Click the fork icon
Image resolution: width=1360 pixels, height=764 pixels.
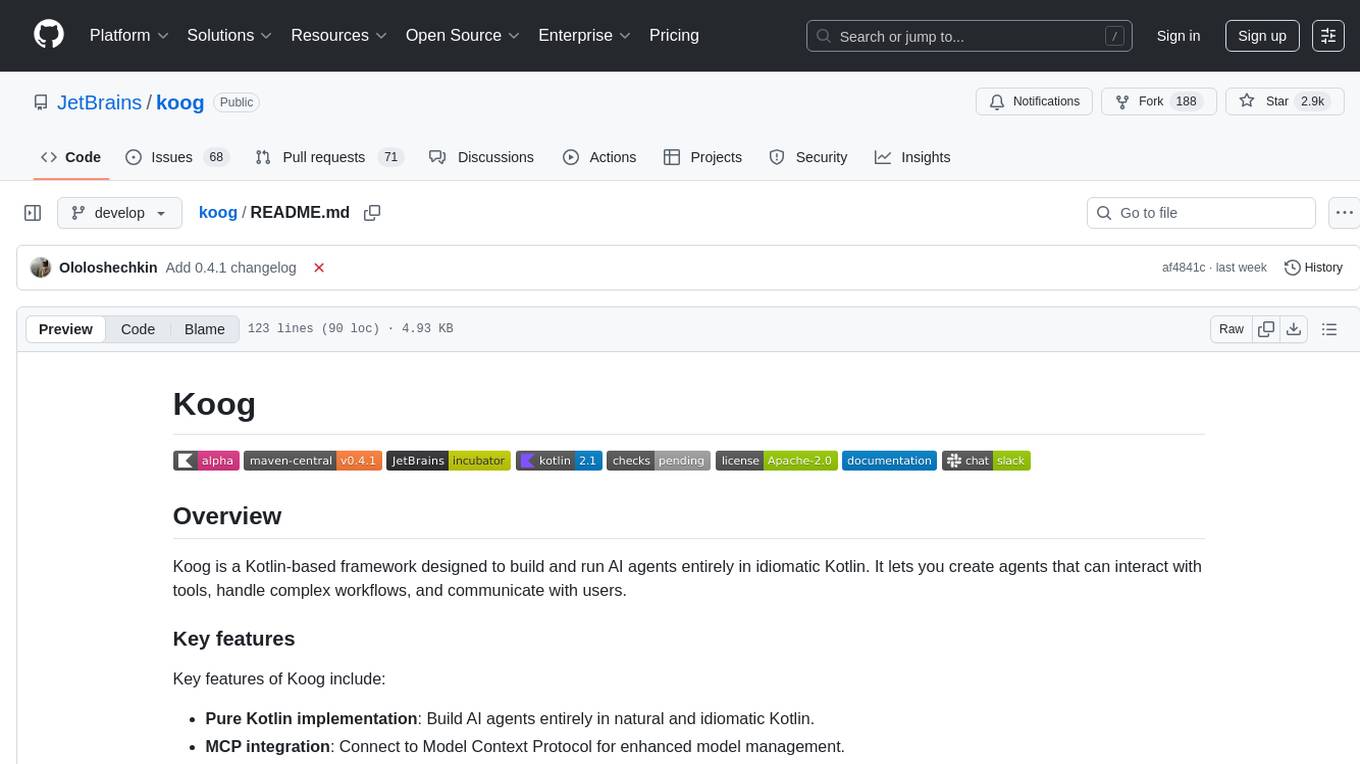1122,102
